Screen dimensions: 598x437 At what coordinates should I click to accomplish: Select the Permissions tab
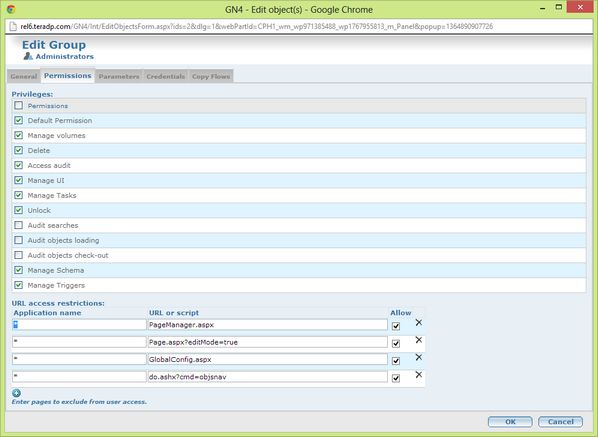pos(68,76)
